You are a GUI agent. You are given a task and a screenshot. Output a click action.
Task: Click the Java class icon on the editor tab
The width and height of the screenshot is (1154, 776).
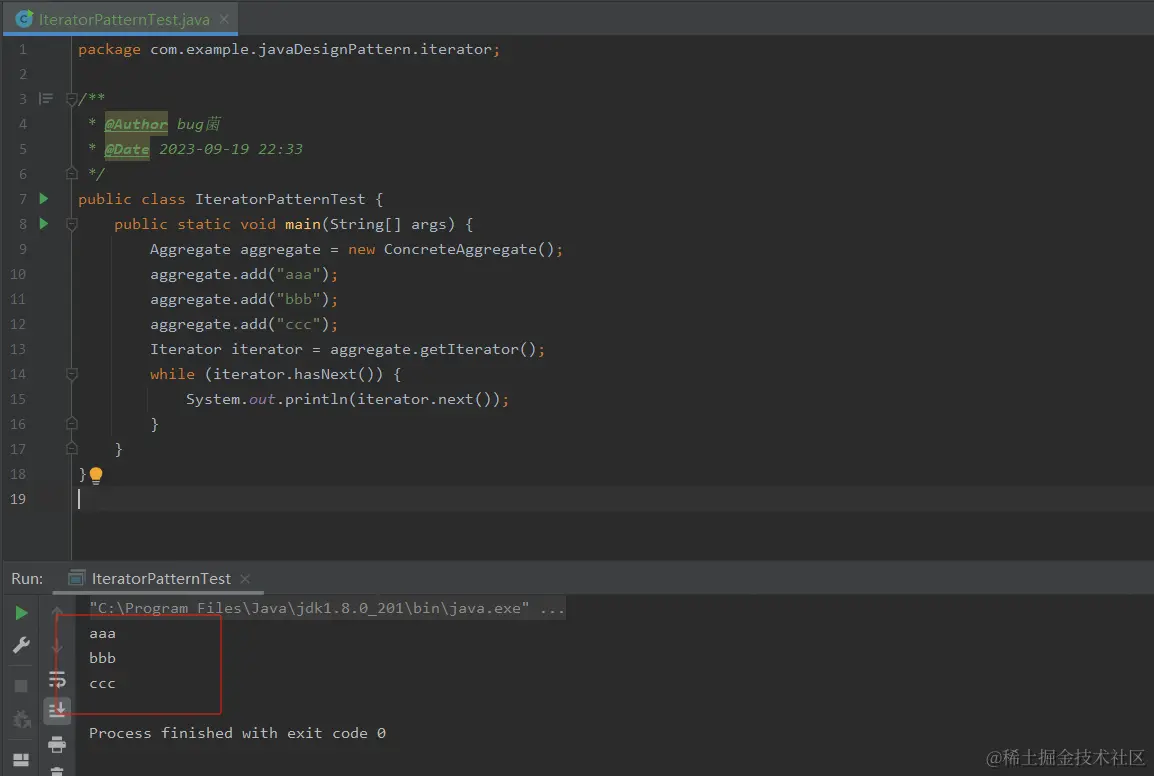24,19
